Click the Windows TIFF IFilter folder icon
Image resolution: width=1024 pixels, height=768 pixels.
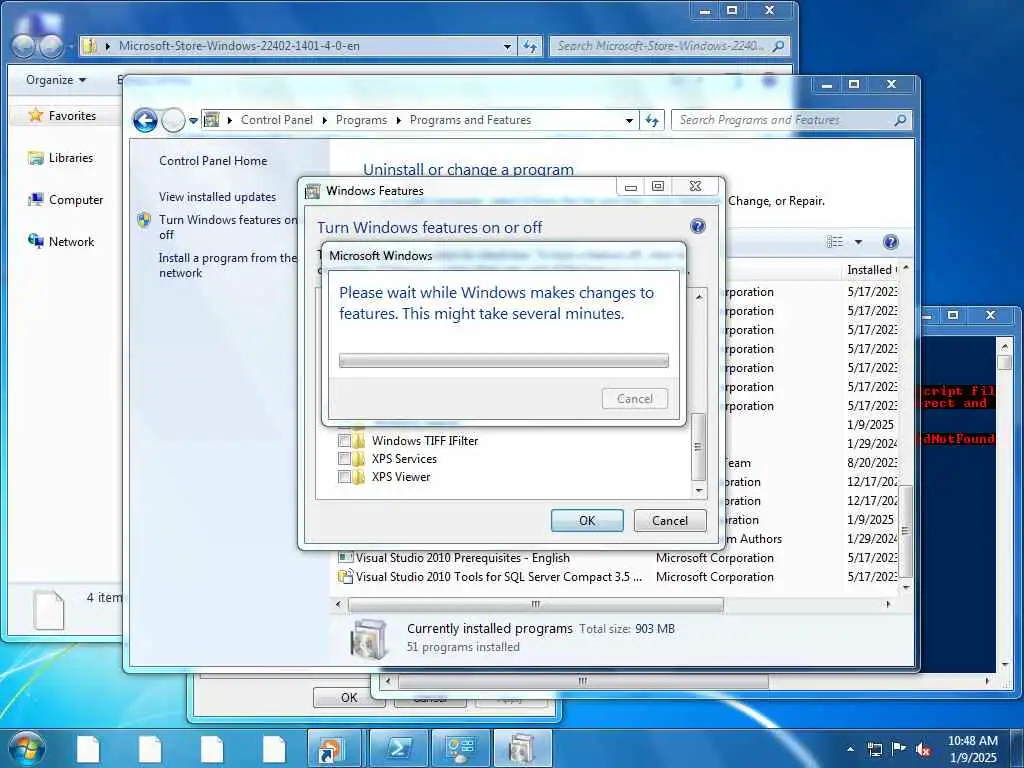click(x=359, y=441)
